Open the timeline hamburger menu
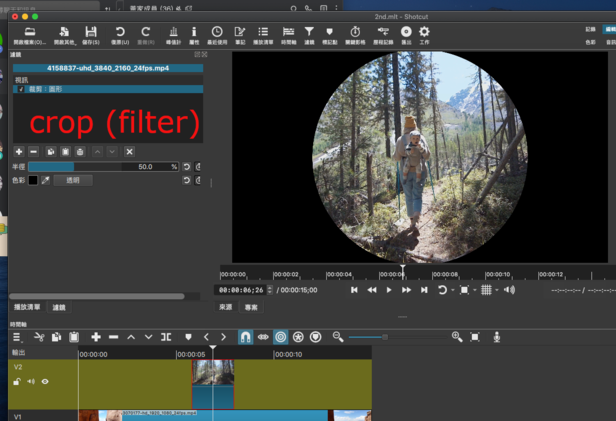Image resolution: width=616 pixels, height=421 pixels. coord(16,337)
